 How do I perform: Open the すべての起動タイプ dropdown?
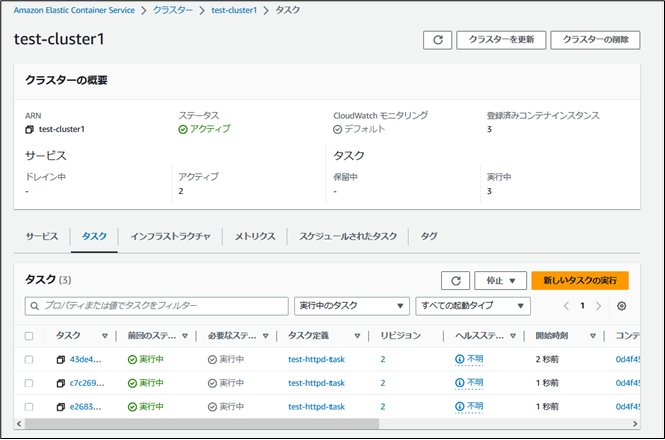point(473,306)
